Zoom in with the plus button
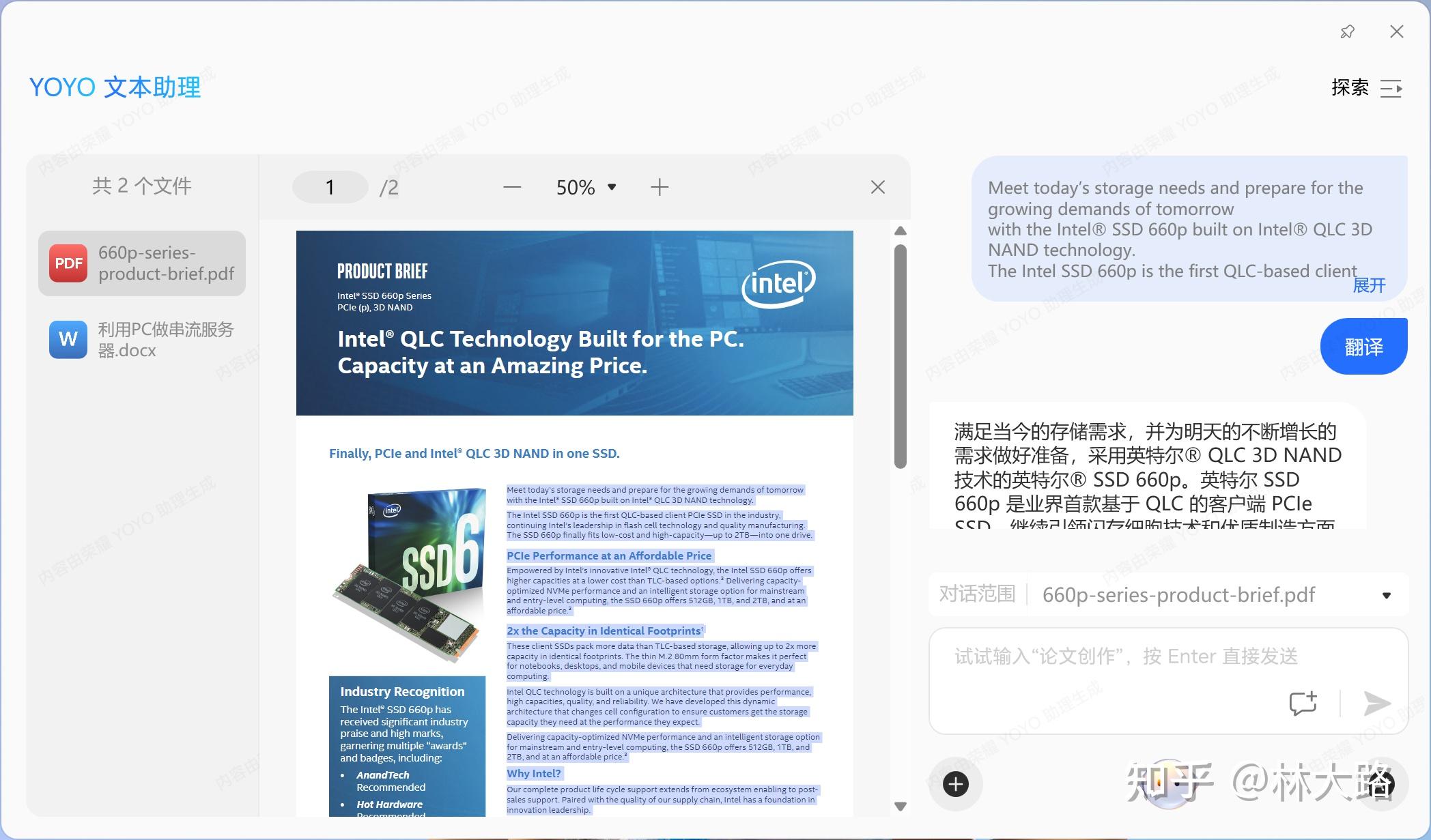The height and width of the screenshot is (840, 1431). (x=660, y=187)
